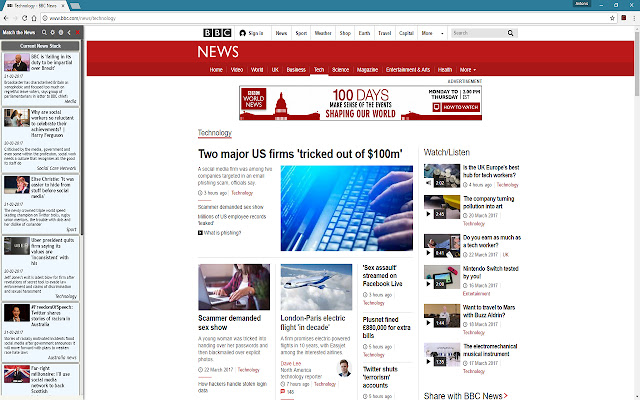Open 'London-Paris electric flight in decade' article

click(313, 322)
